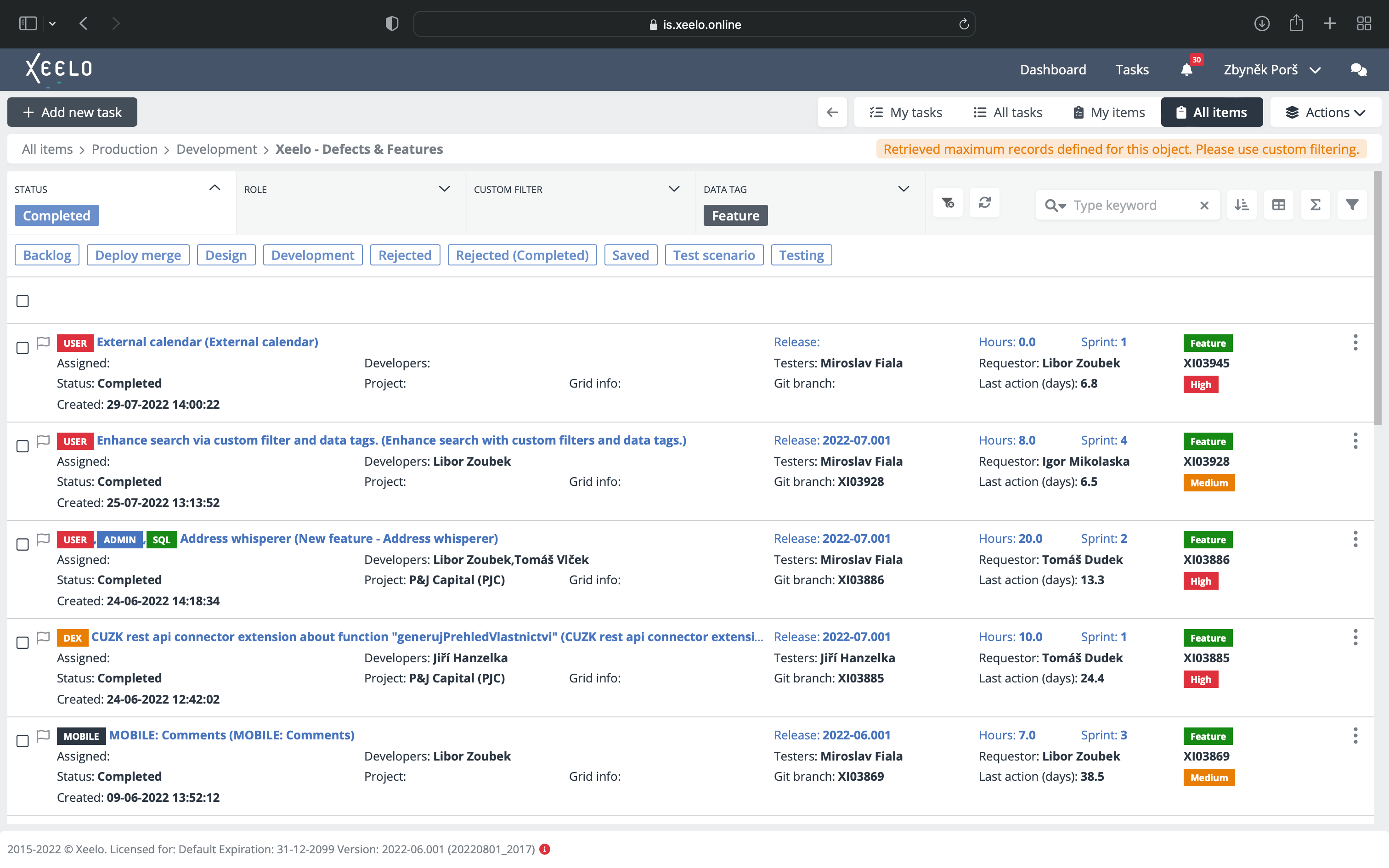Expand the CUSTOM FILTER dropdown
This screenshot has height=868, width=1389.
(x=674, y=188)
